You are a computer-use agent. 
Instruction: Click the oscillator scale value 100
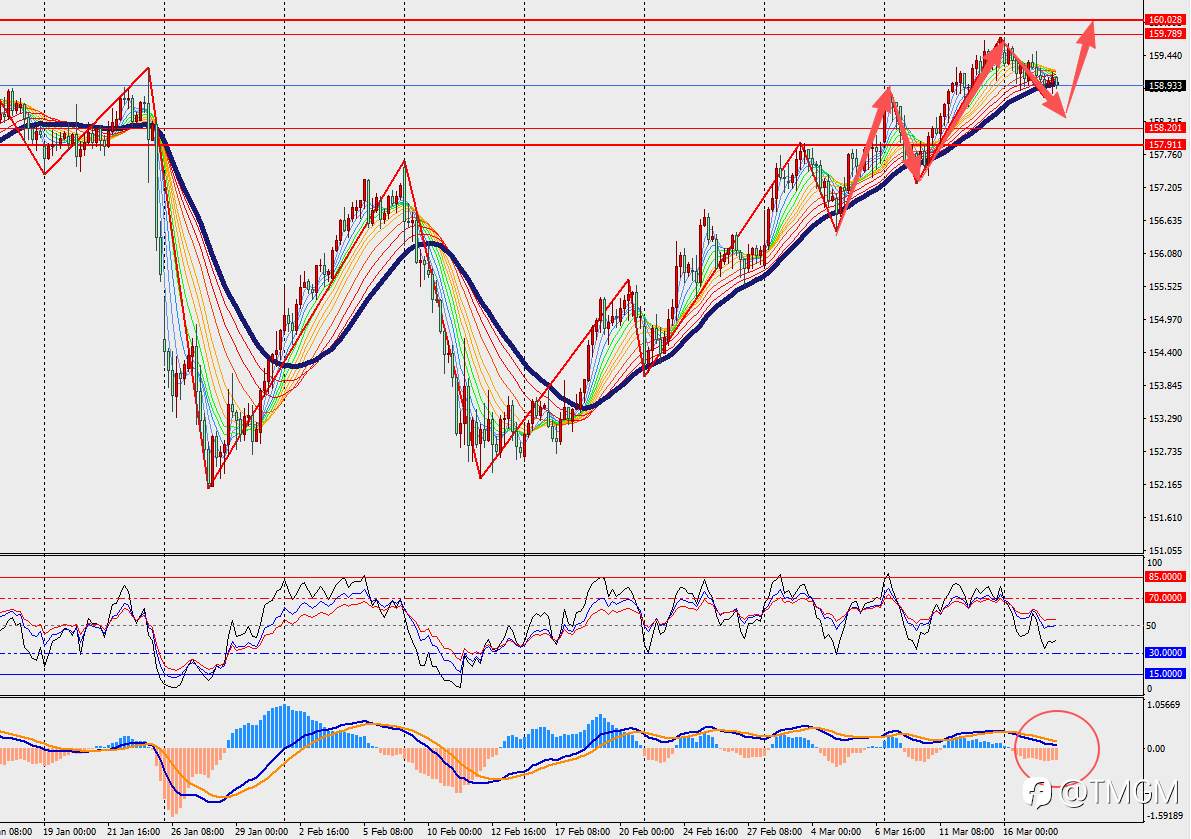pos(1154,563)
